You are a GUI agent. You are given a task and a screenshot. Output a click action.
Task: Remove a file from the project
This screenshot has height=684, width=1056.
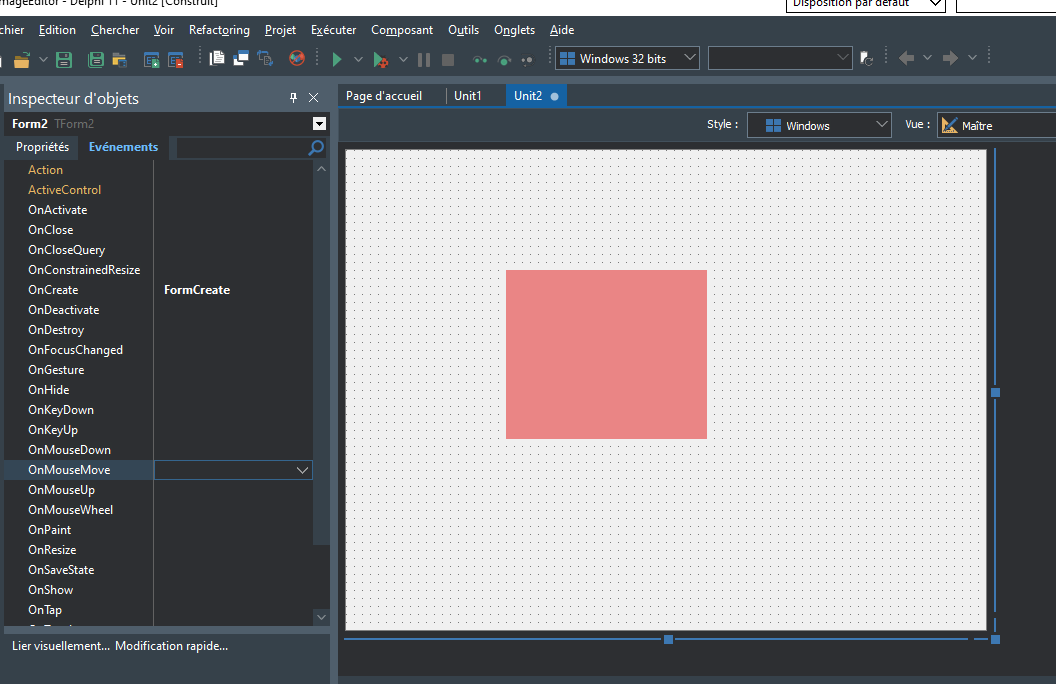click(x=176, y=60)
